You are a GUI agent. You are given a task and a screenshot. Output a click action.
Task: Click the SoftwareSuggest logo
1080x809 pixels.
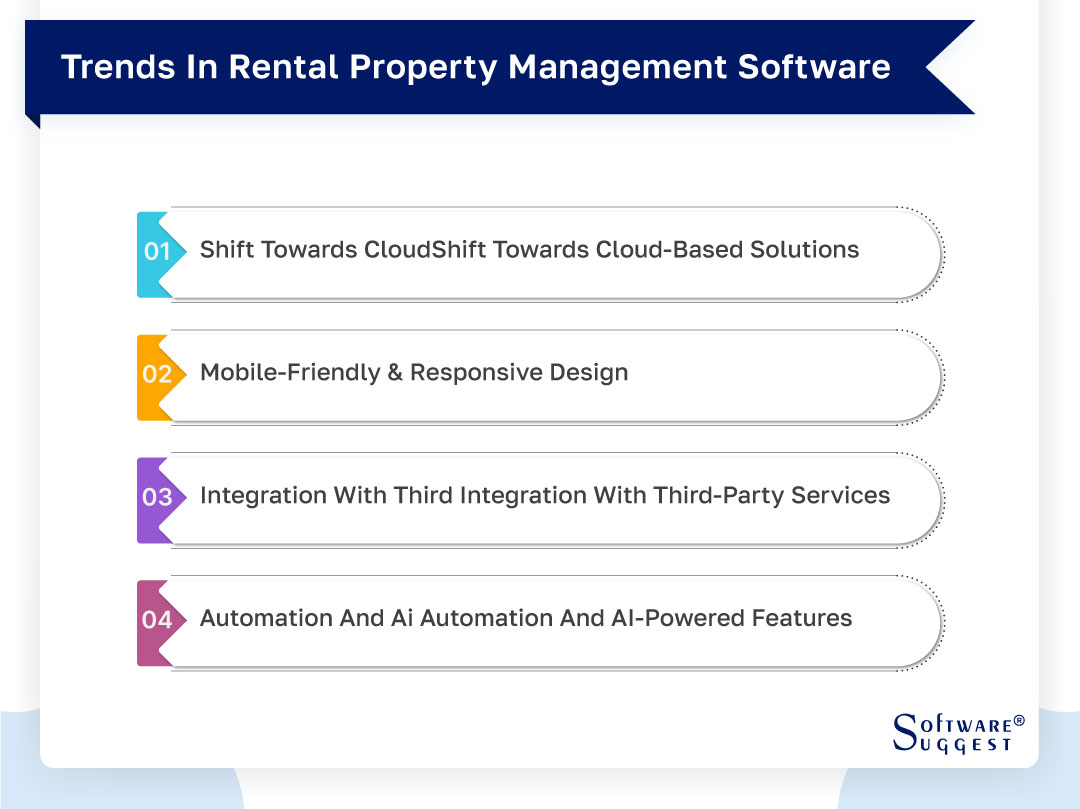pyautogui.click(x=955, y=734)
